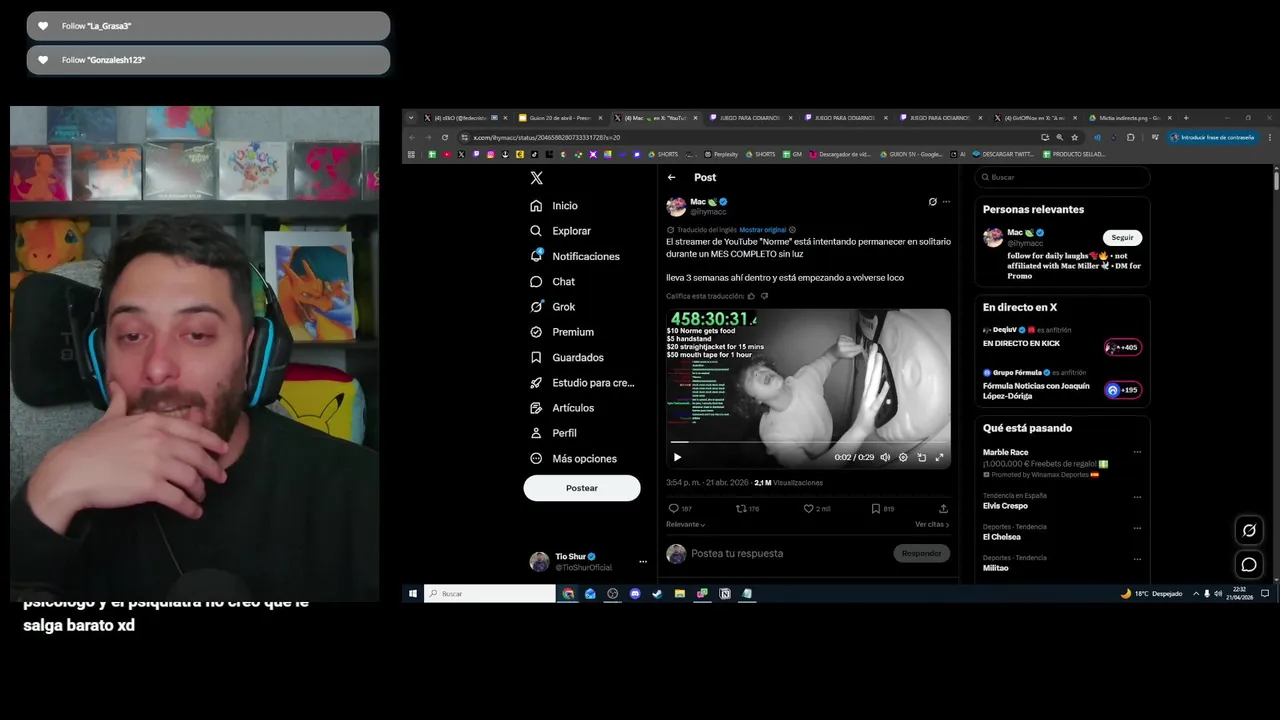Screen dimensions: 1280x720
Task: Switch to GirlOfNox en X tab
Action: click(x=1035, y=118)
